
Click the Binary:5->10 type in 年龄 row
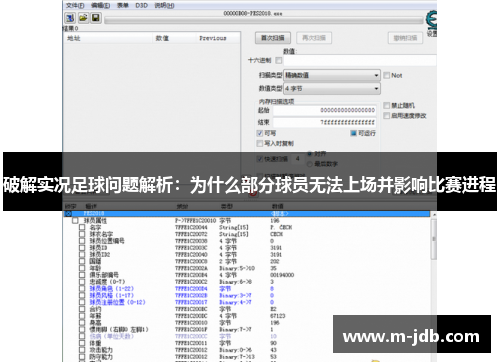(x=237, y=268)
